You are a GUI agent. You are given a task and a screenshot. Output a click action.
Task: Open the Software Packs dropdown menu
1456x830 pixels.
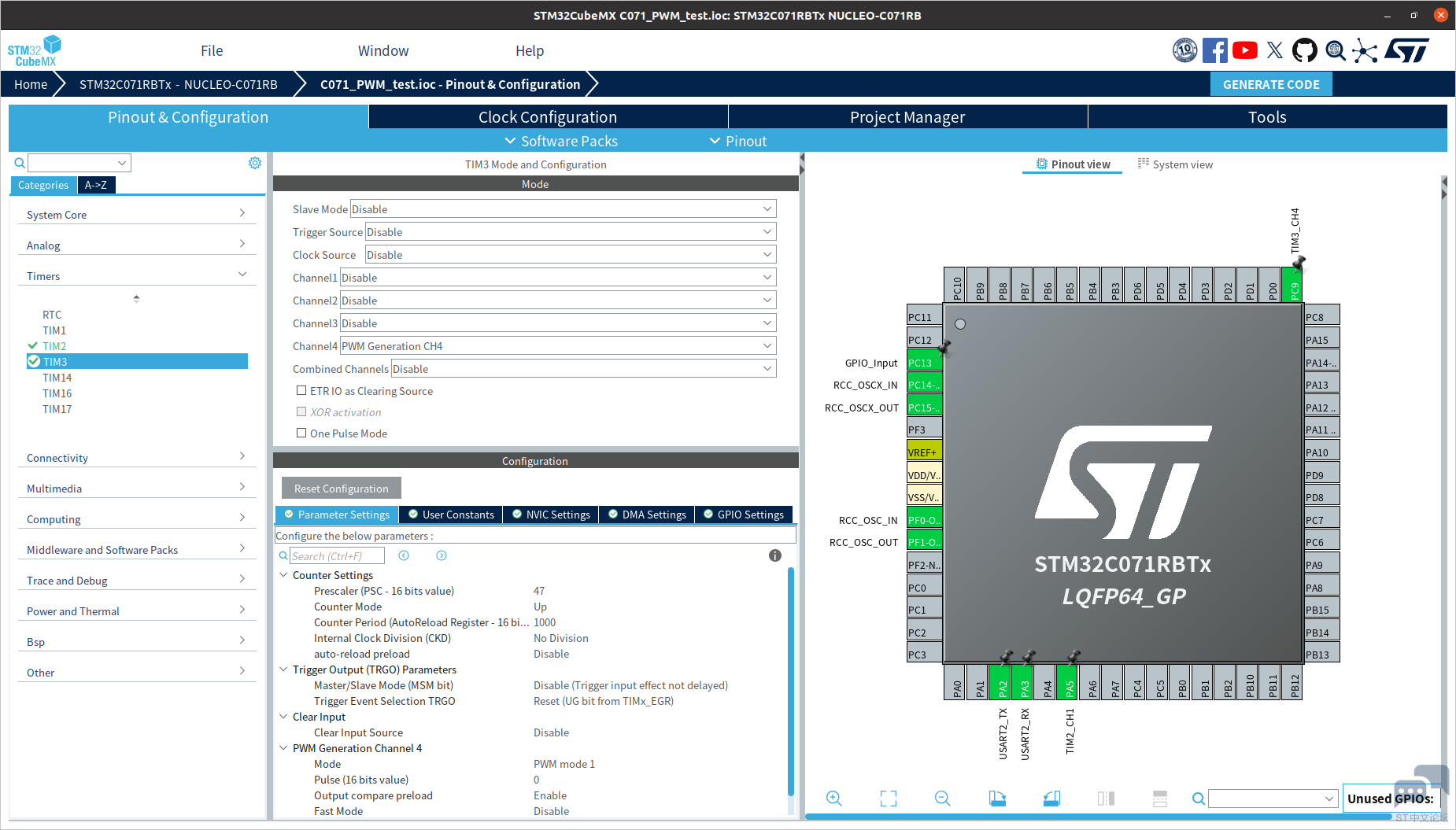(x=561, y=141)
